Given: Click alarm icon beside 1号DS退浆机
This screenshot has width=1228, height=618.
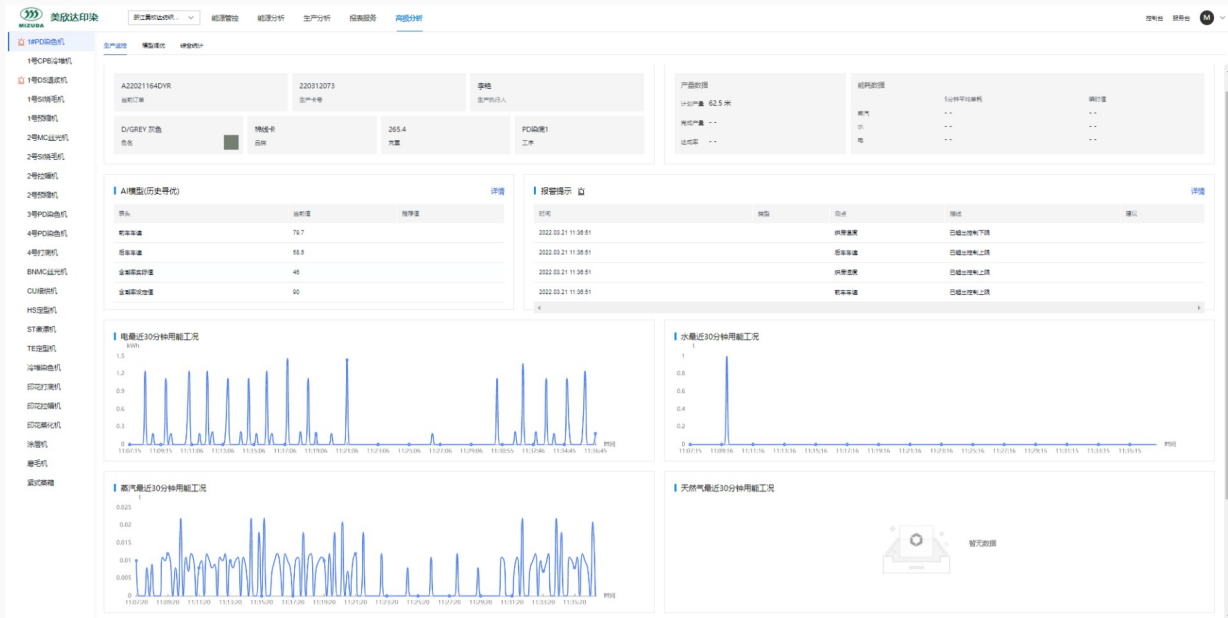Looking at the screenshot, I should click(x=21, y=81).
